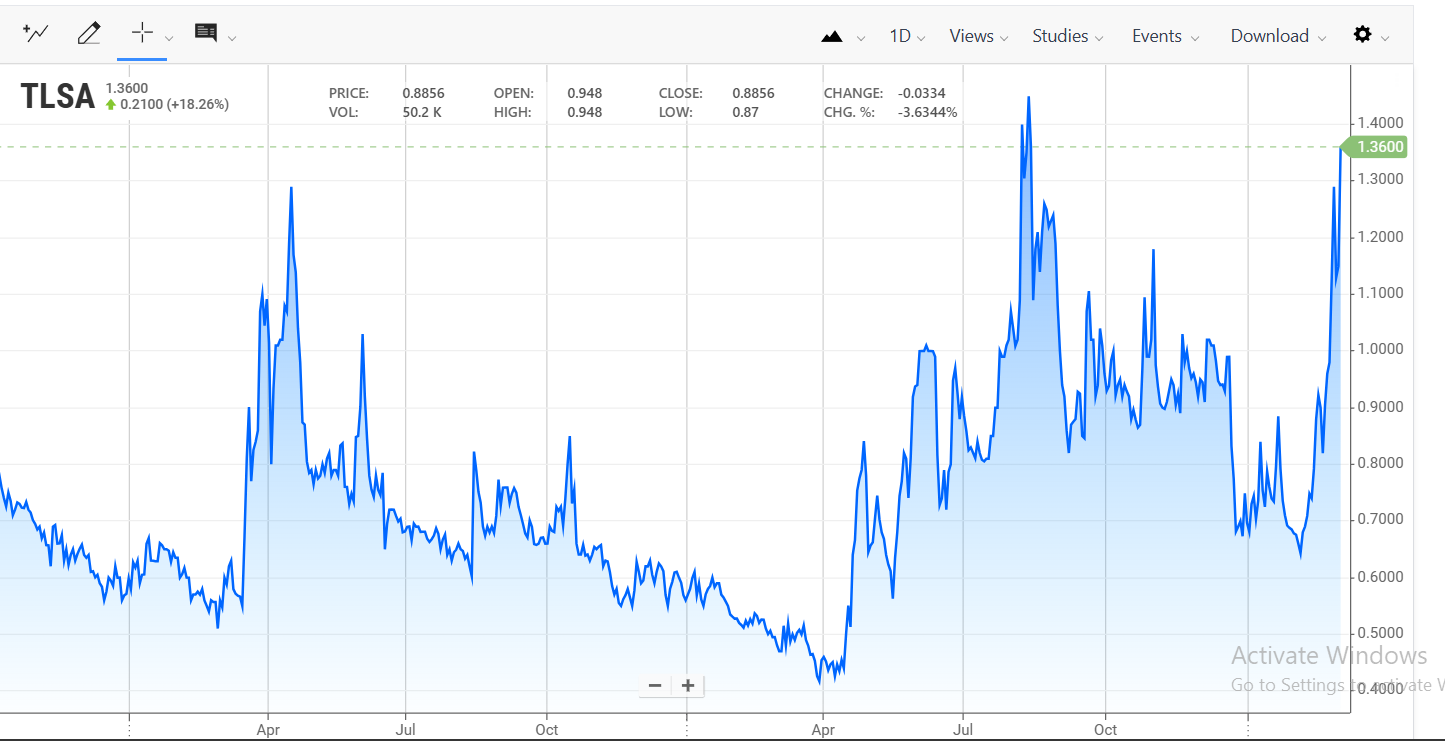Click the add comparison series icon

[x=36, y=34]
